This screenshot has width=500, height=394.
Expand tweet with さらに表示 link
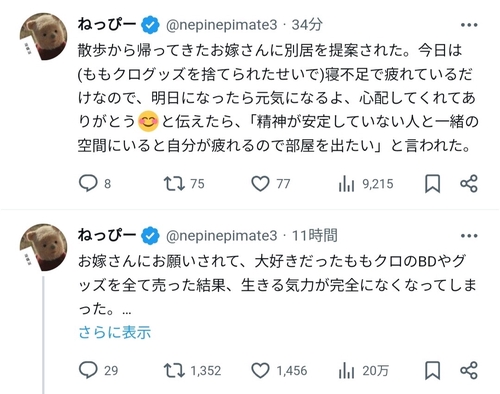click(115, 332)
